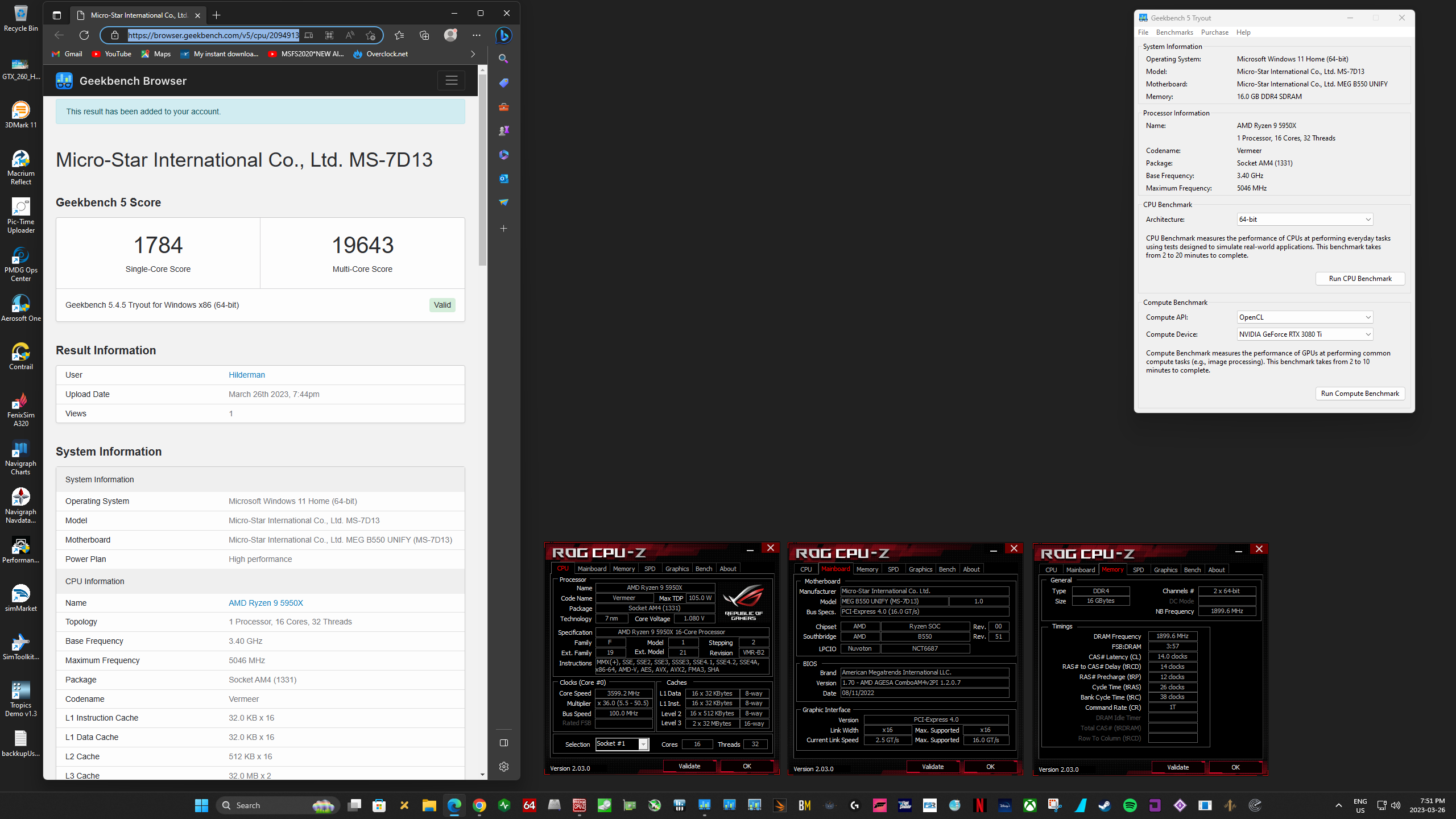Open volume control in system tray
This screenshot has height=819, width=1456.
click(1395, 805)
